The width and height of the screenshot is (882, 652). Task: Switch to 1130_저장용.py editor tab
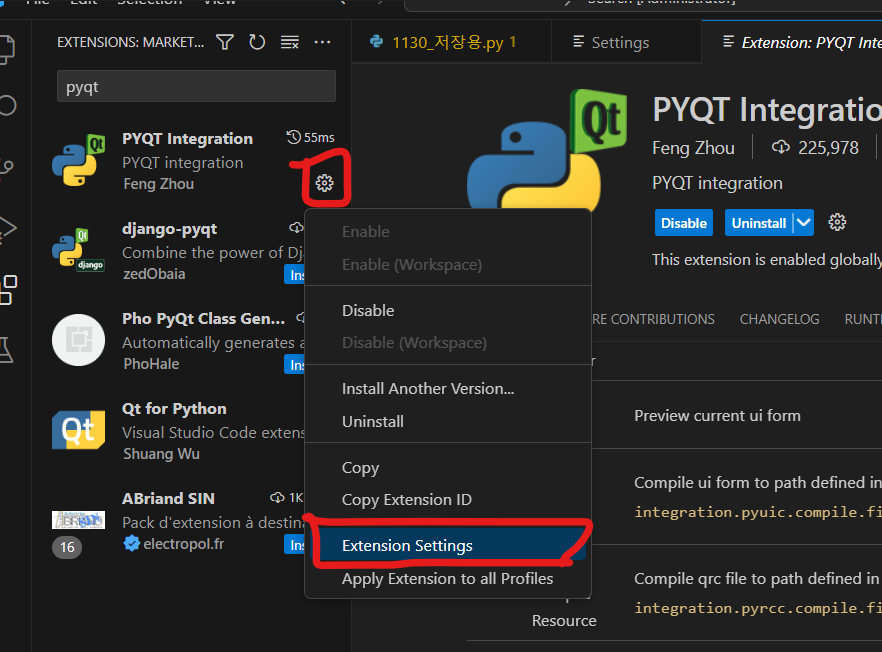tap(451, 42)
